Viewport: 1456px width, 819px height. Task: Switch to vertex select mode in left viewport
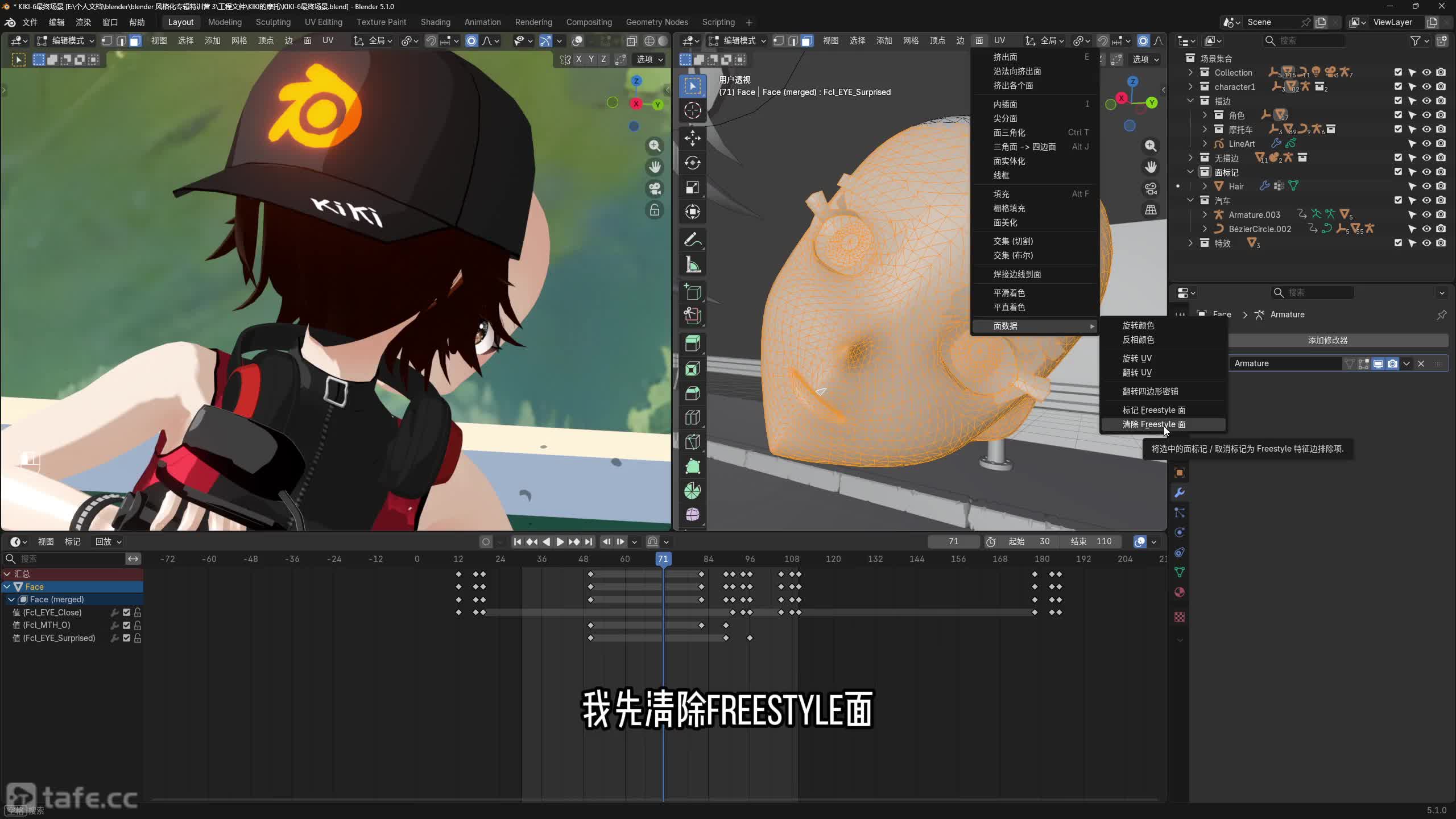pos(107,40)
